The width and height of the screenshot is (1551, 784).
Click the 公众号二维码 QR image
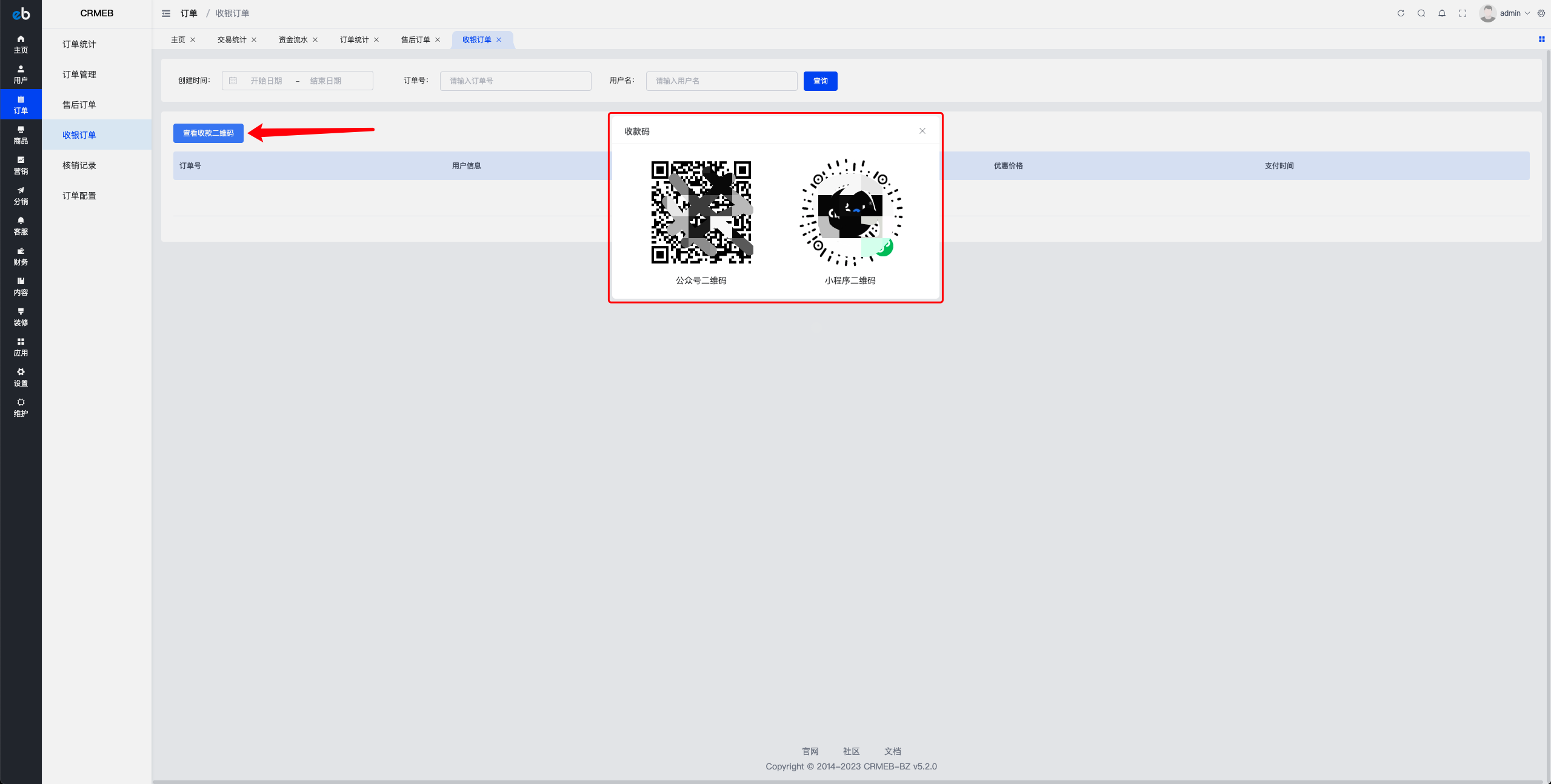[701, 212]
